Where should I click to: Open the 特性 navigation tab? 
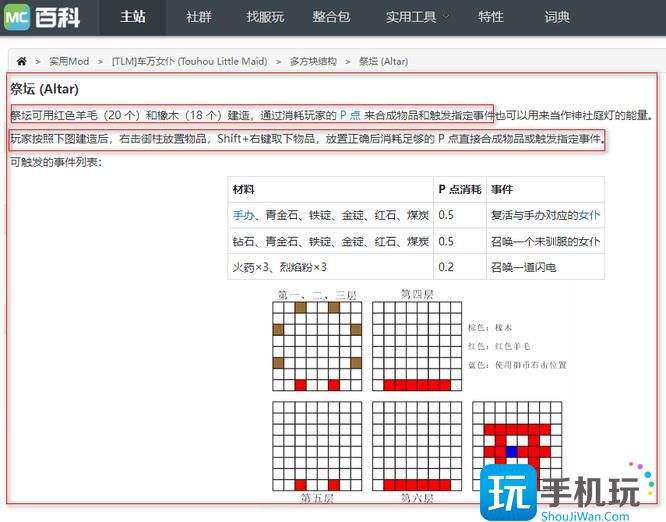(x=491, y=17)
